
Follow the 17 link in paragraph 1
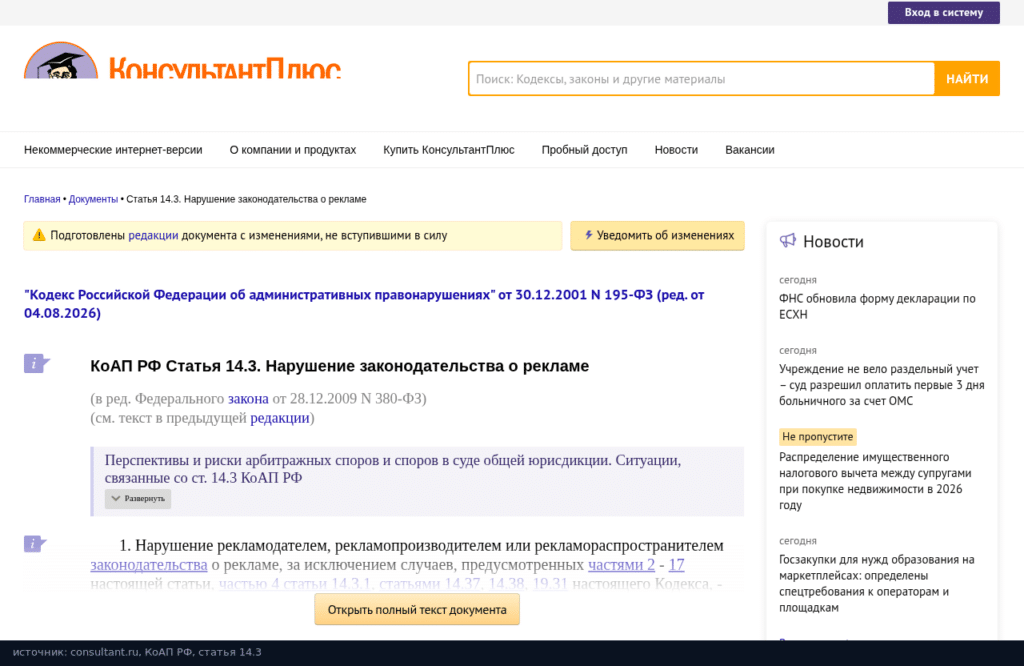[x=677, y=565]
